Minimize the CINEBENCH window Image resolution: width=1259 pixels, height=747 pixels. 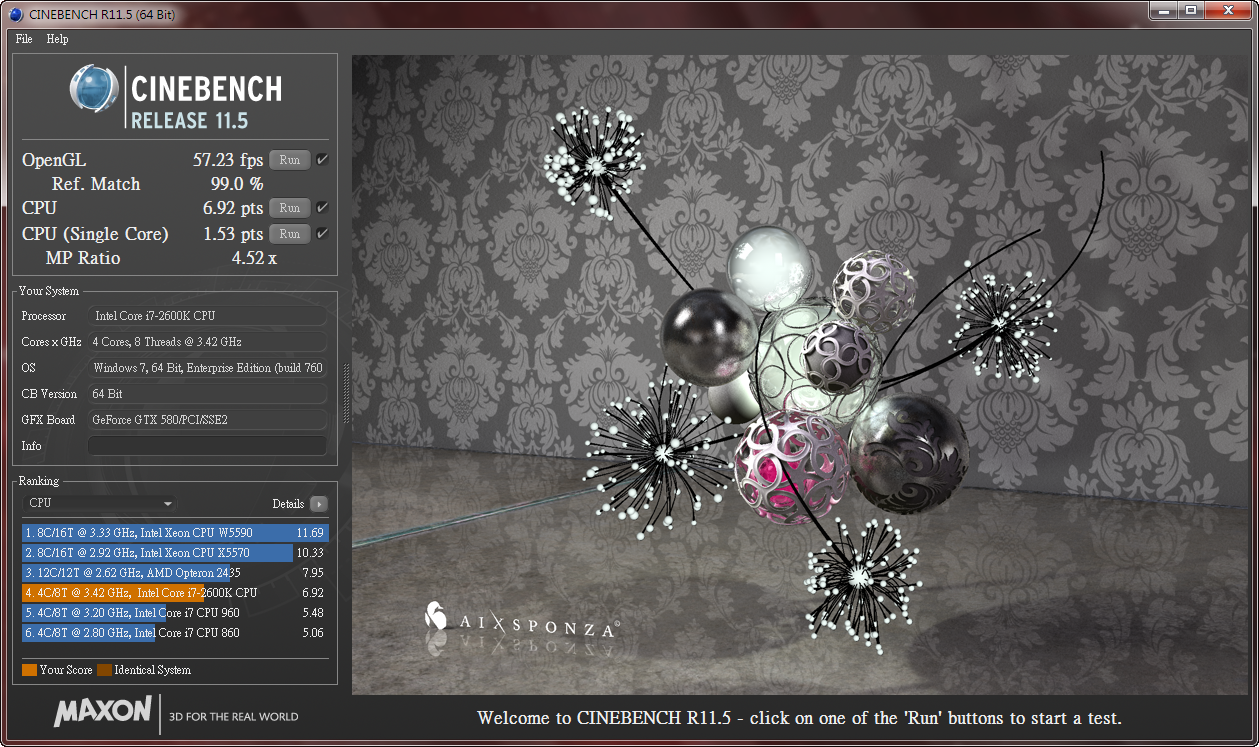(x=1163, y=10)
